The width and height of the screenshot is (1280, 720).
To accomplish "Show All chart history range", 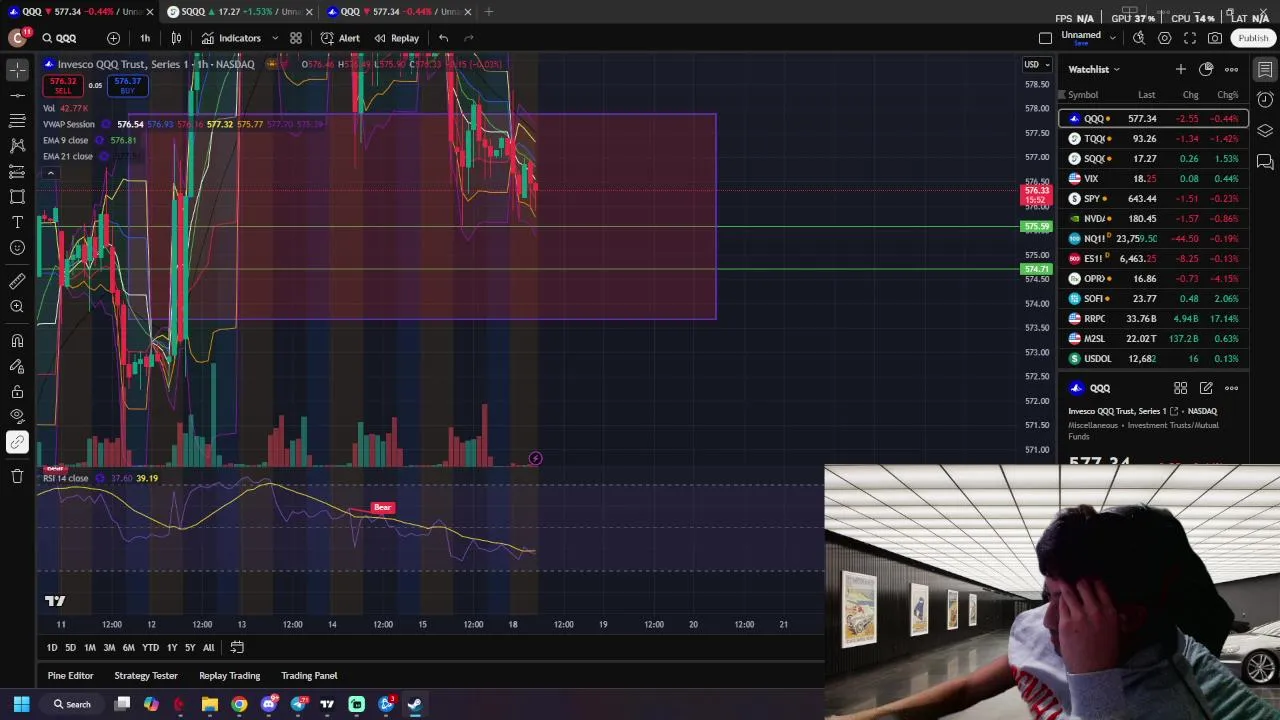I will coord(208,648).
